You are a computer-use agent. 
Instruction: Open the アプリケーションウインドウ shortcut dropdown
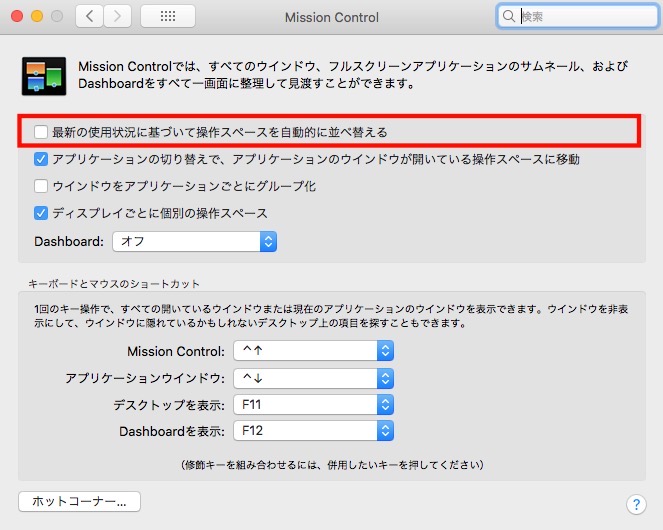tap(313, 378)
